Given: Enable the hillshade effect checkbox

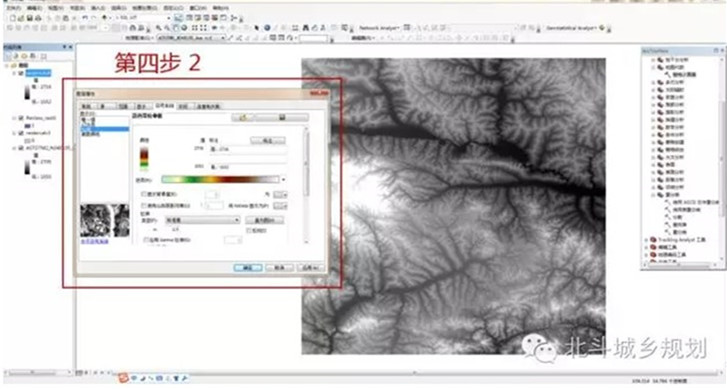Looking at the screenshot, I should 144,205.
